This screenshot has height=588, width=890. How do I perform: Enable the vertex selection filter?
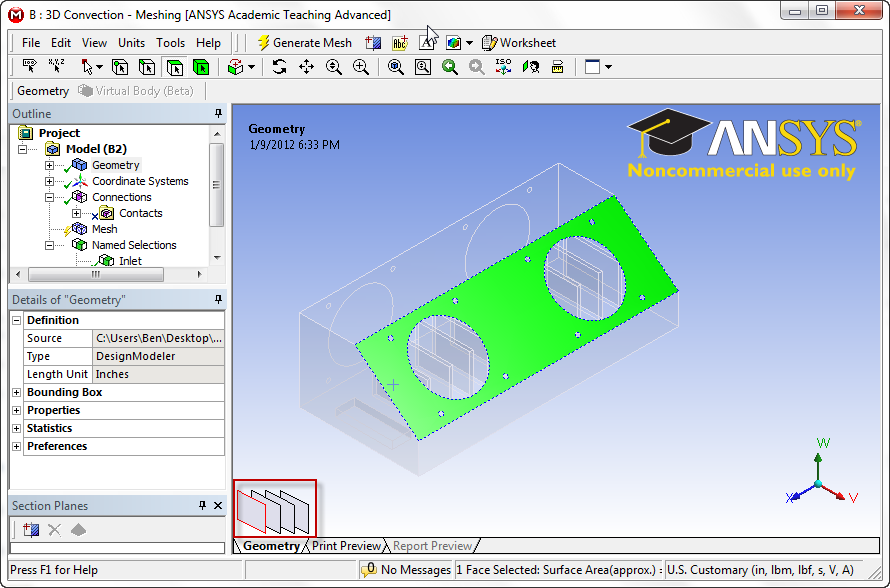[120, 67]
